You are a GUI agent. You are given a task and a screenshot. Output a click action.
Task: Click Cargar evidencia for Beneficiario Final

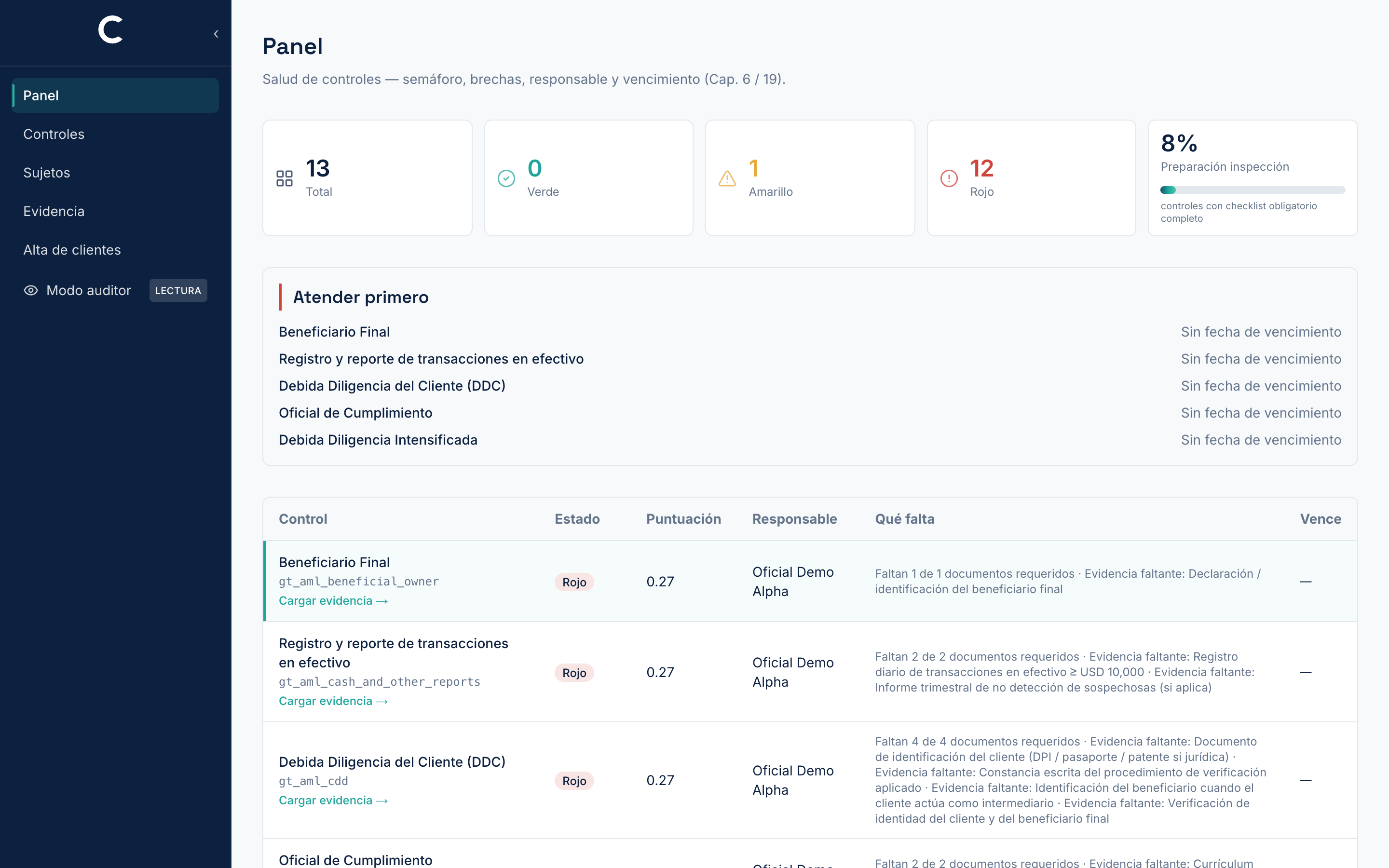[333, 600]
